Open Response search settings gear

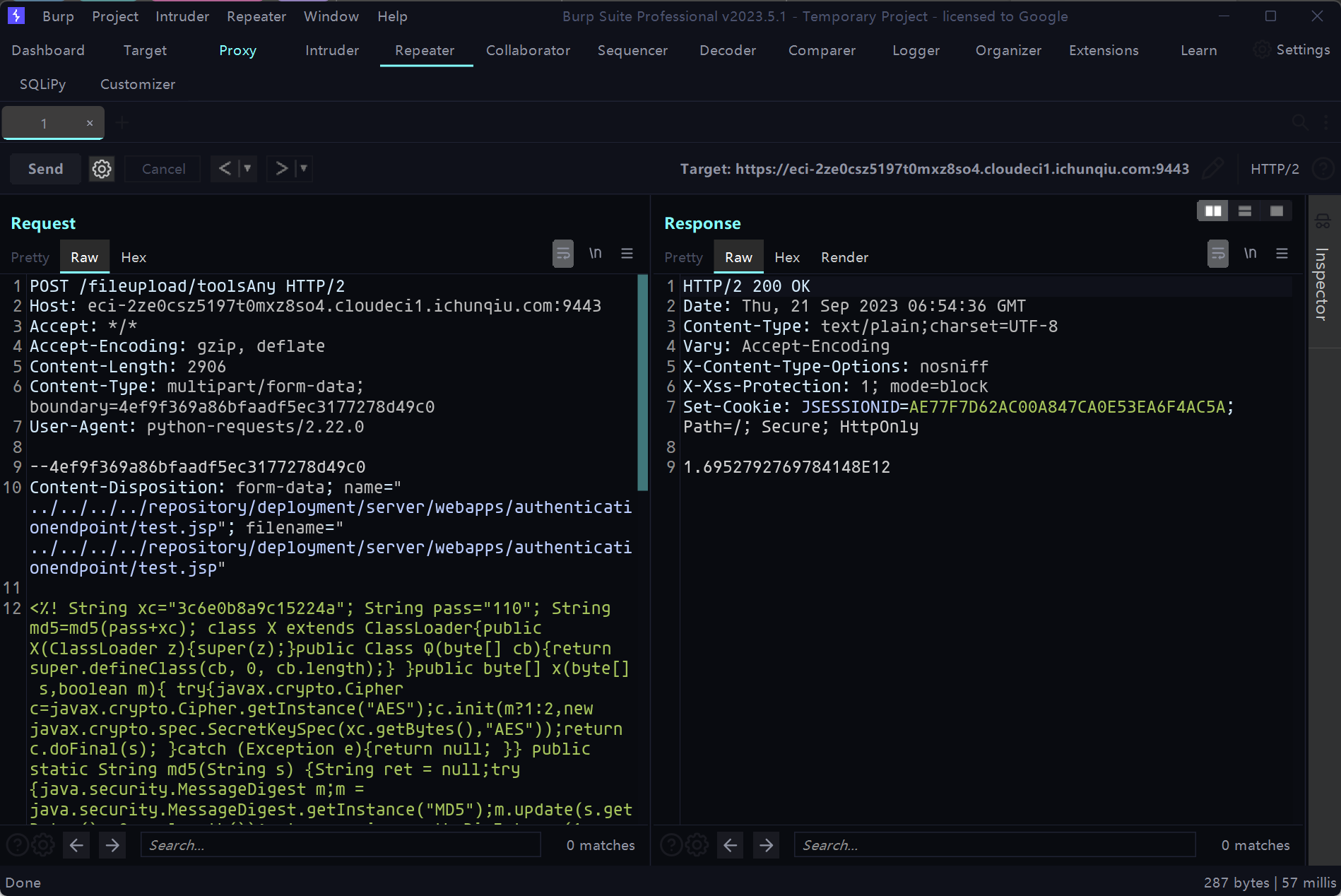tap(697, 844)
